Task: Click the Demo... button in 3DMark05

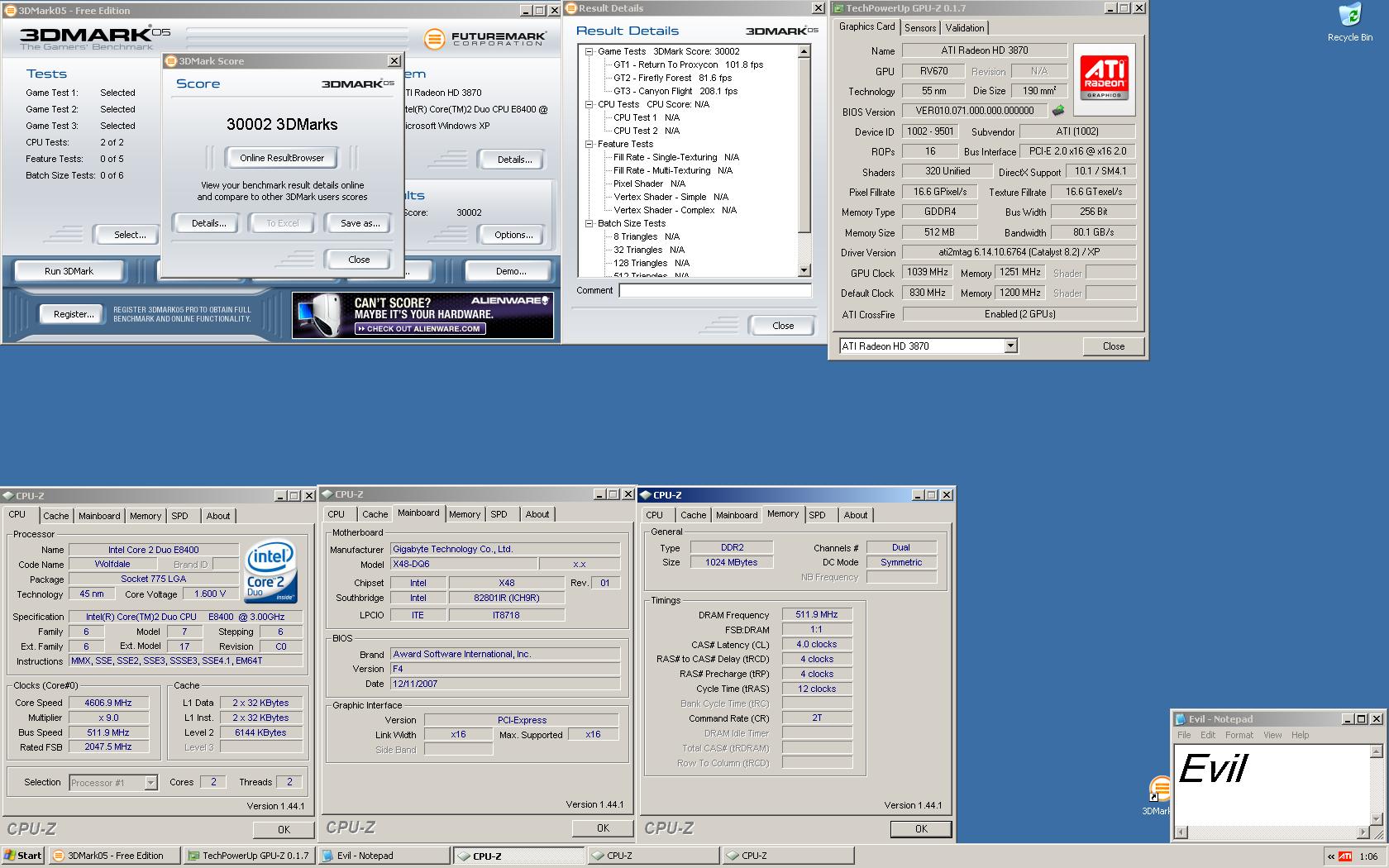Action: pyautogui.click(x=511, y=271)
